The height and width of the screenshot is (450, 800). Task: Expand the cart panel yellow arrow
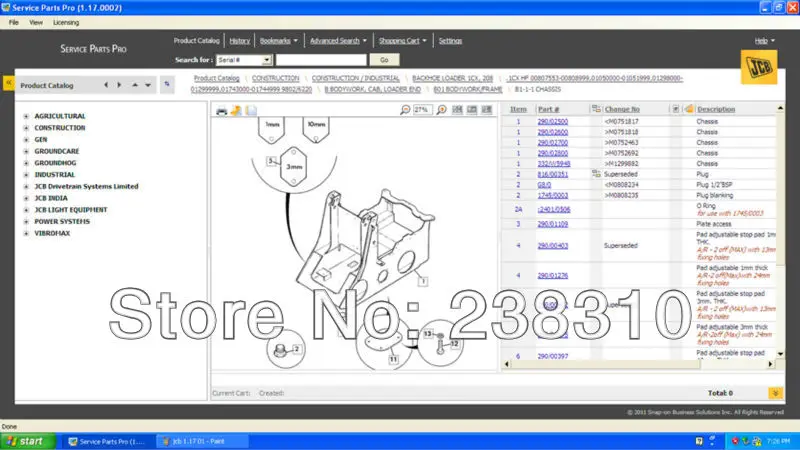[776, 393]
